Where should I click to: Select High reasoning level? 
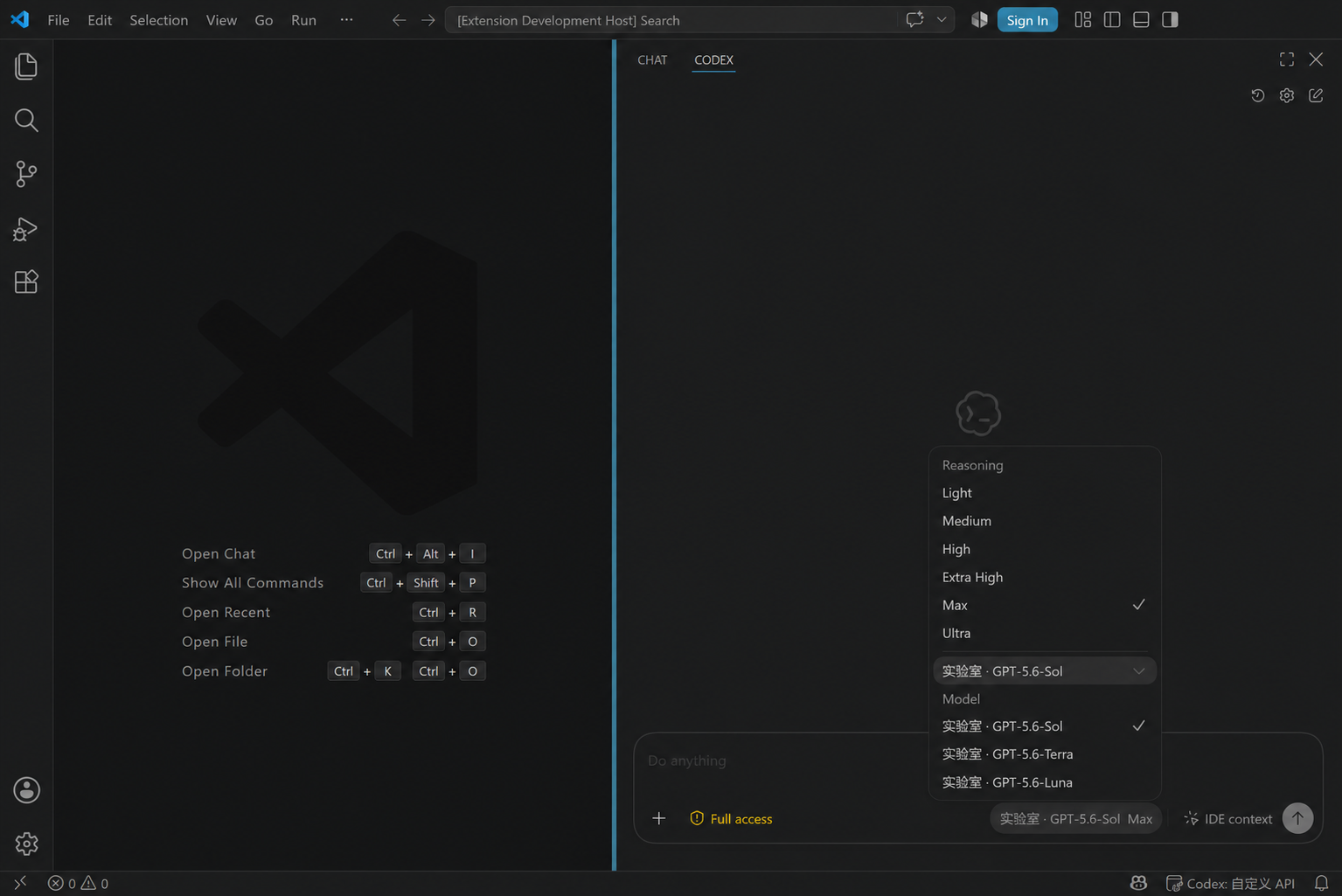tap(1045, 549)
